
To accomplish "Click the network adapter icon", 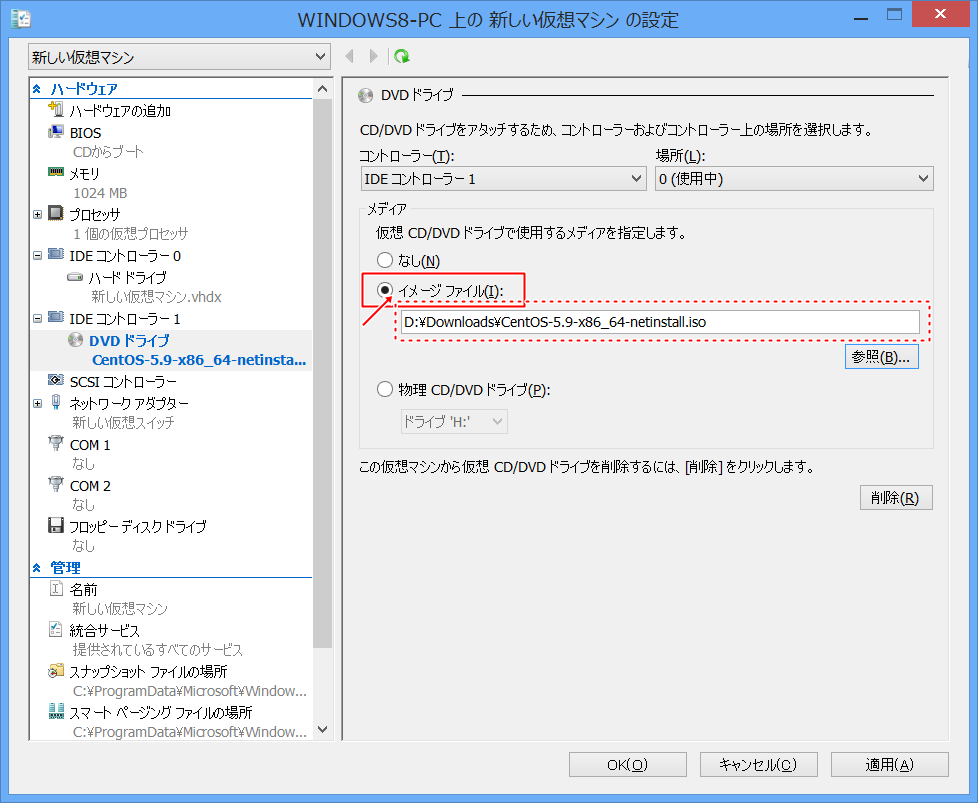I will pyautogui.click(x=56, y=402).
